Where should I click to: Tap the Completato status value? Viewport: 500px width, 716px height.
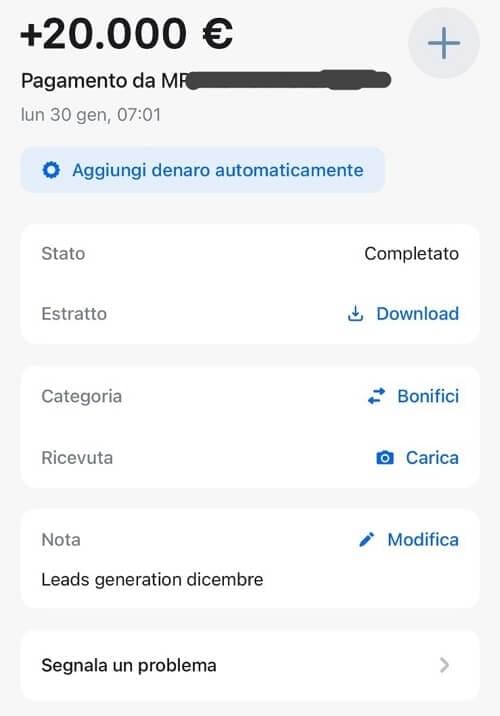(411, 253)
